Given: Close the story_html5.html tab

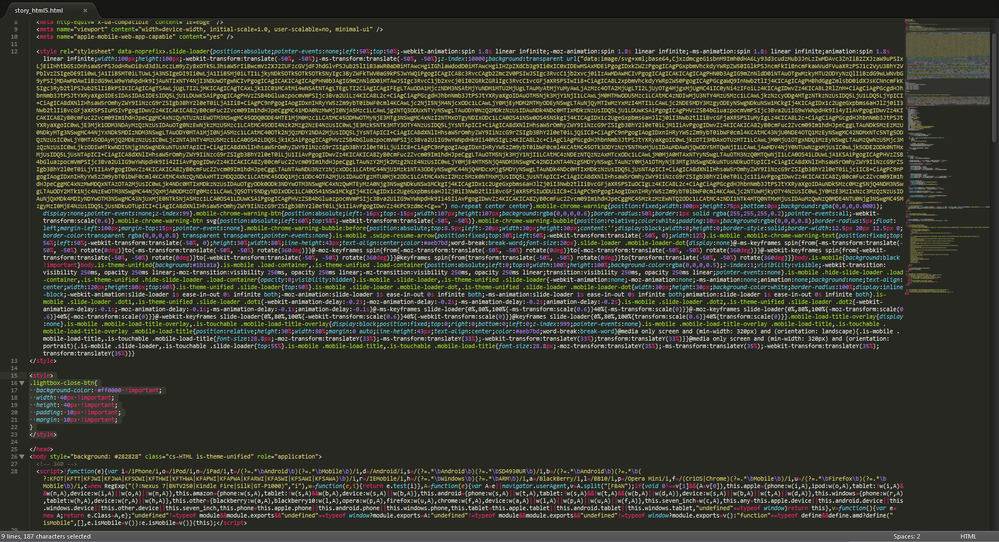Looking at the screenshot, I should (x=85, y=10).
